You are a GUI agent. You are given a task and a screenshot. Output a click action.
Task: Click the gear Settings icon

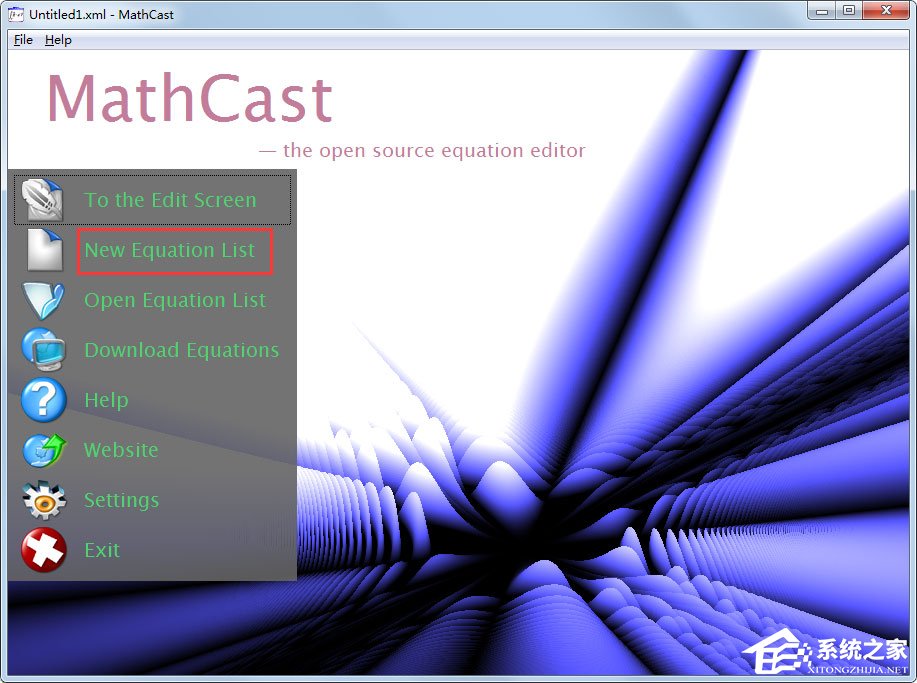click(x=44, y=500)
